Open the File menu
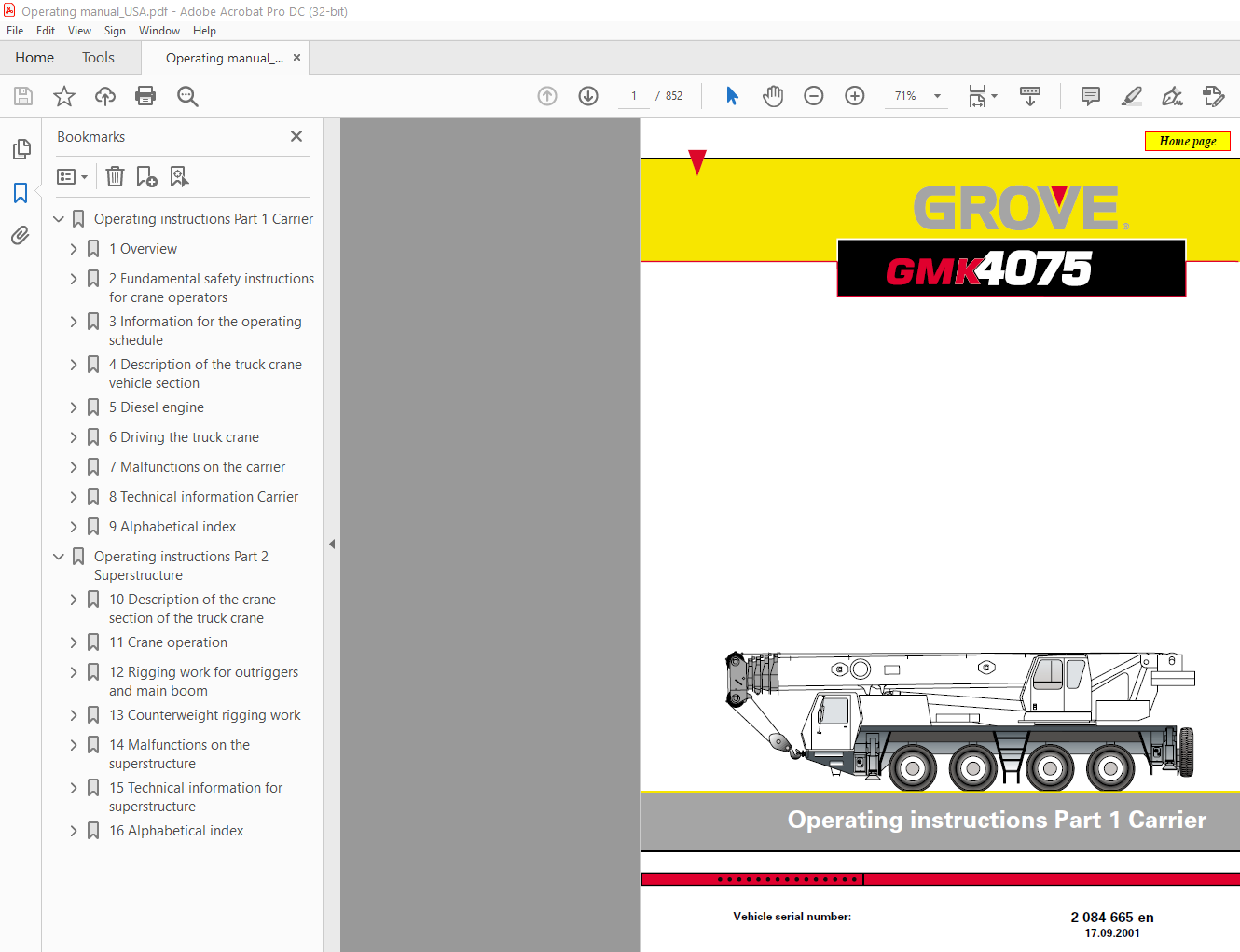The width and height of the screenshot is (1240, 952). click(15, 31)
